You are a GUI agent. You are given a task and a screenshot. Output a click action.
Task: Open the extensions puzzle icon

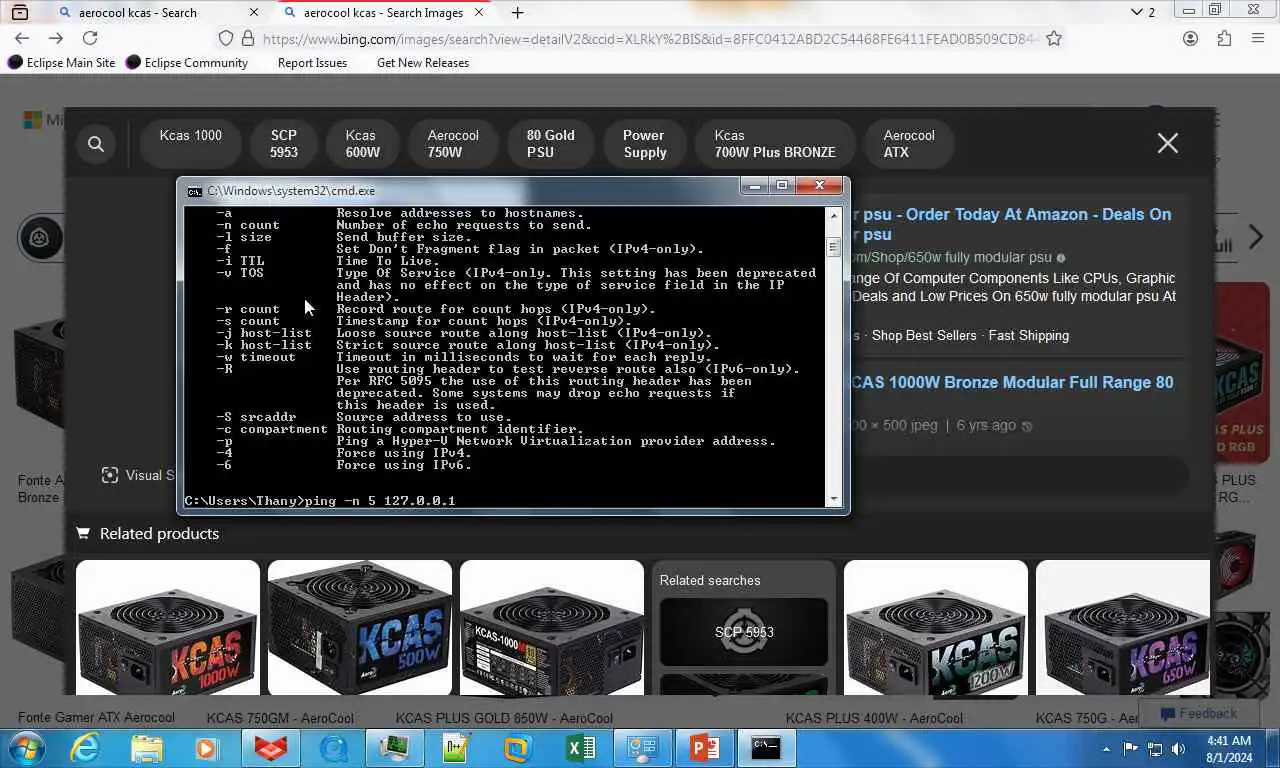(x=1224, y=38)
